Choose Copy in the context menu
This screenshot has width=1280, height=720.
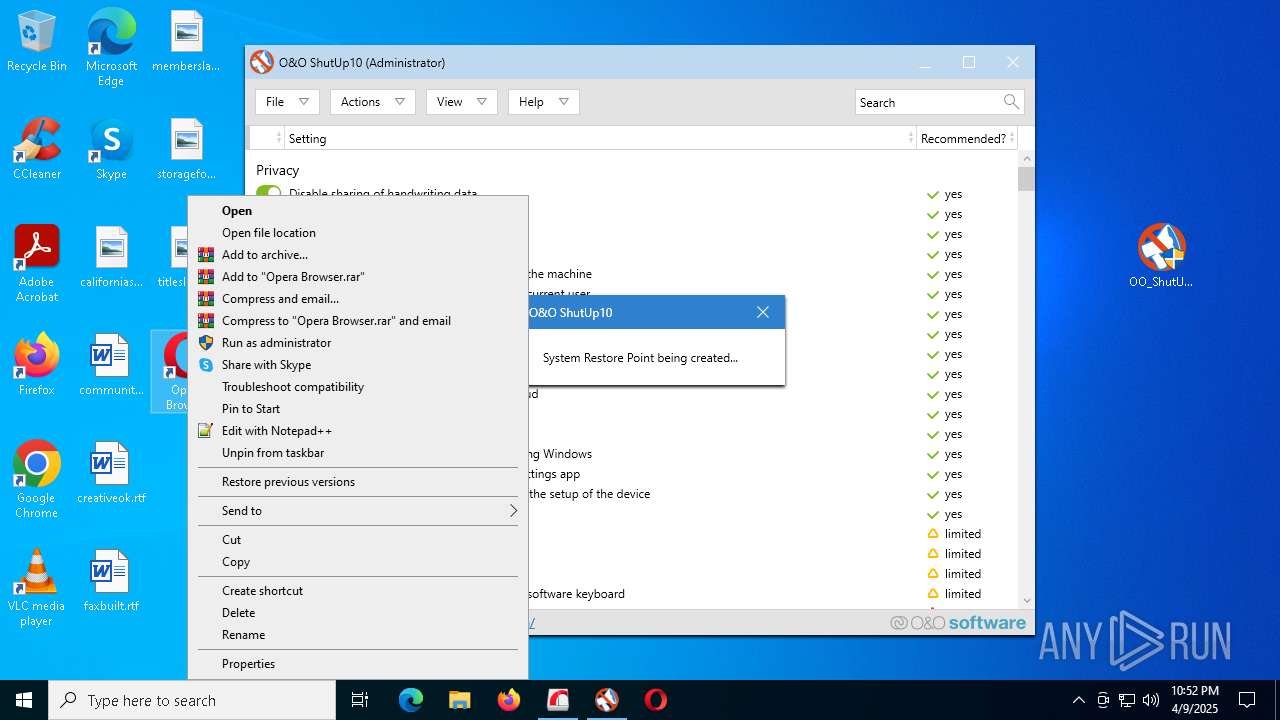(x=358, y=562)
